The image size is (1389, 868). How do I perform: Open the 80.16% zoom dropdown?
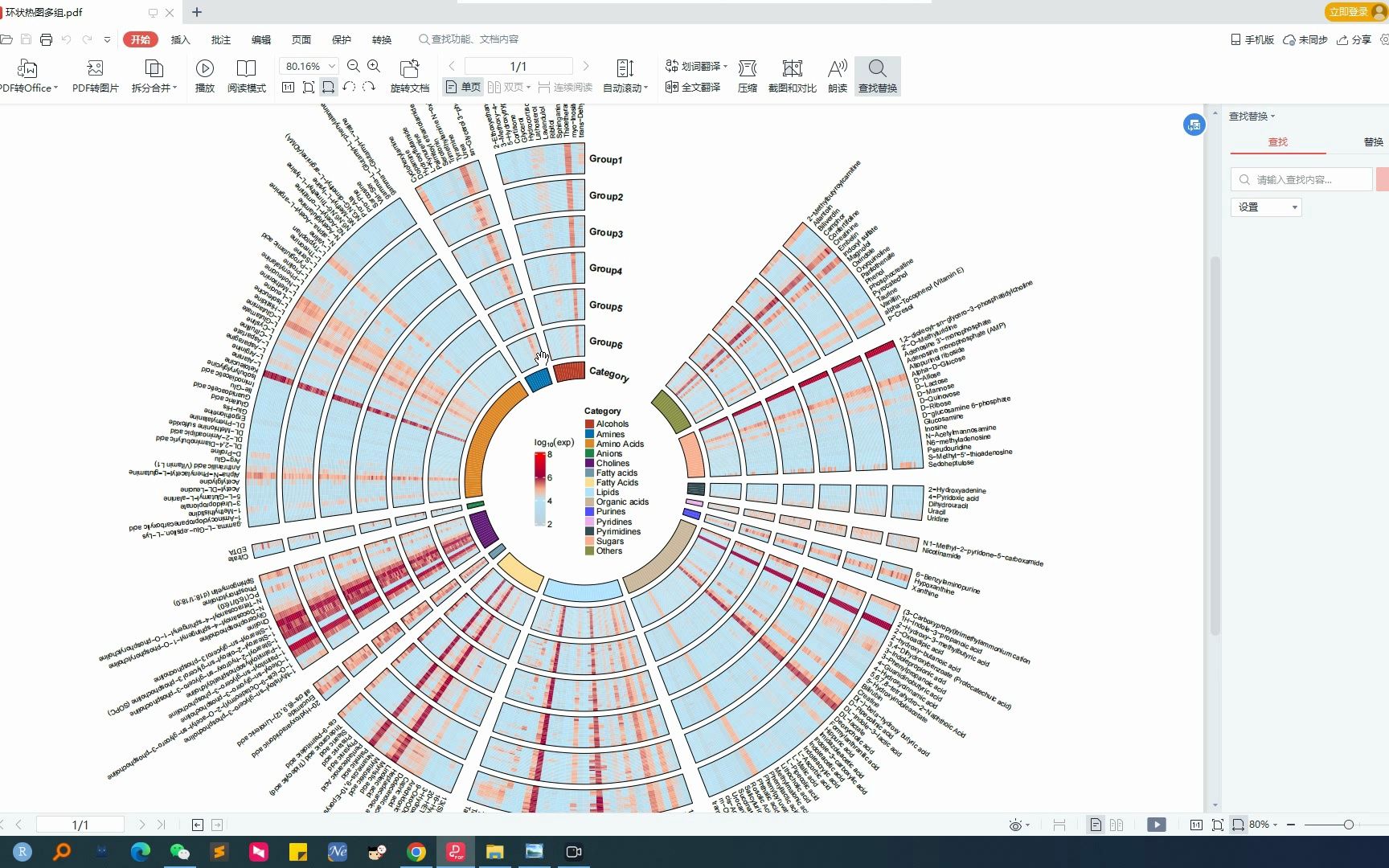[x=332, y=66]
